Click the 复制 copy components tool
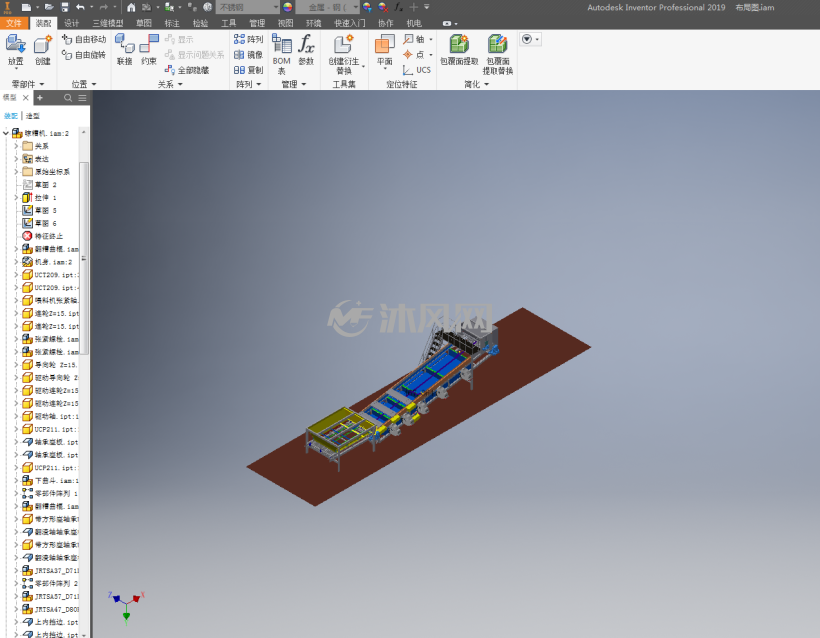820x638 pixels. (x=248, y=70)
